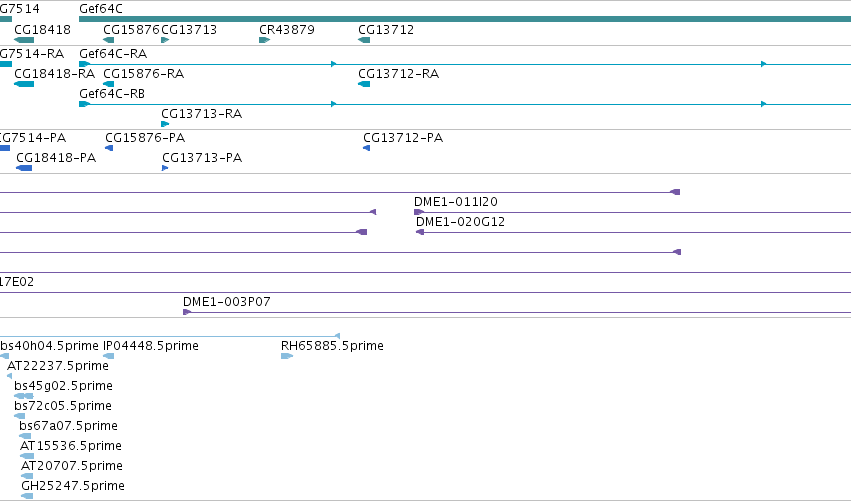This screenshot has height=501, width=851.
Task: Click the Gef64C-RB transcript label
Action: pyautogui.click(x=112, y=93)
